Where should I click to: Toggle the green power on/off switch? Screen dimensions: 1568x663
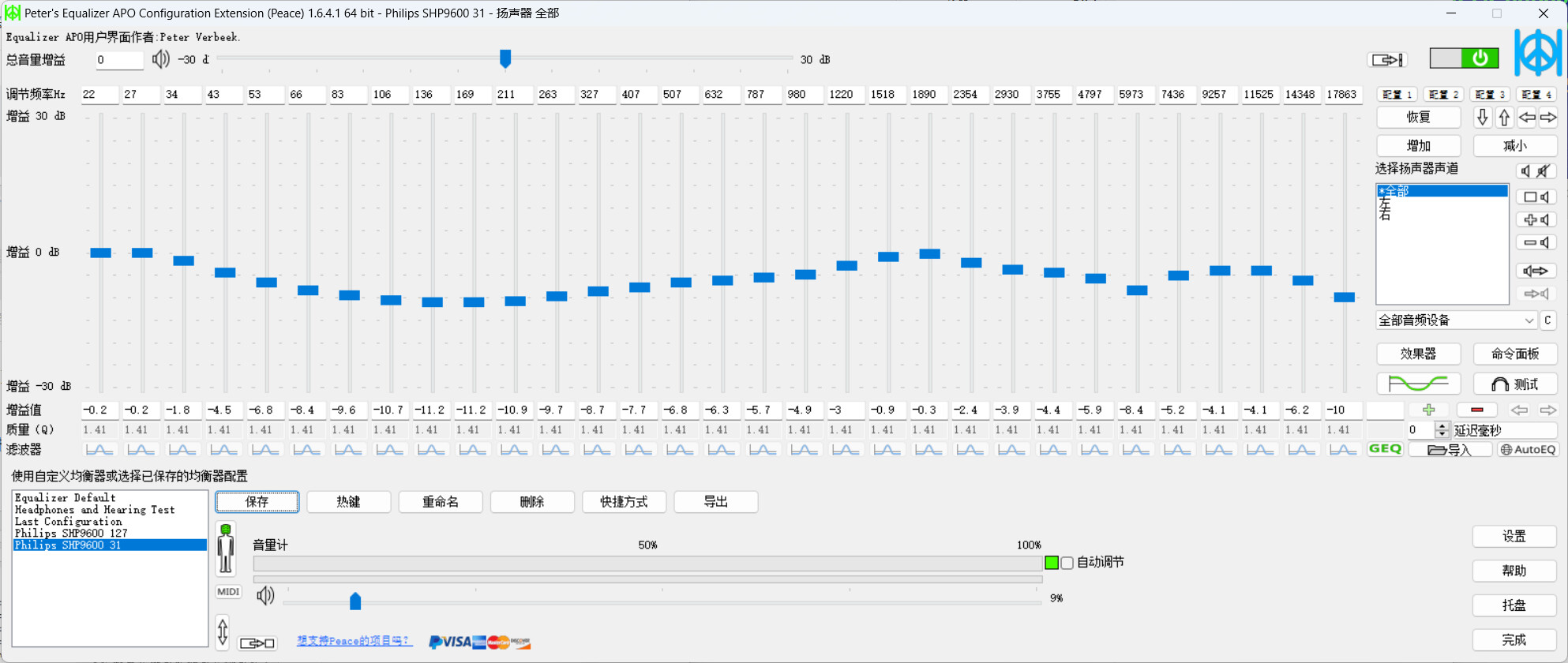tap(1464, 58)
